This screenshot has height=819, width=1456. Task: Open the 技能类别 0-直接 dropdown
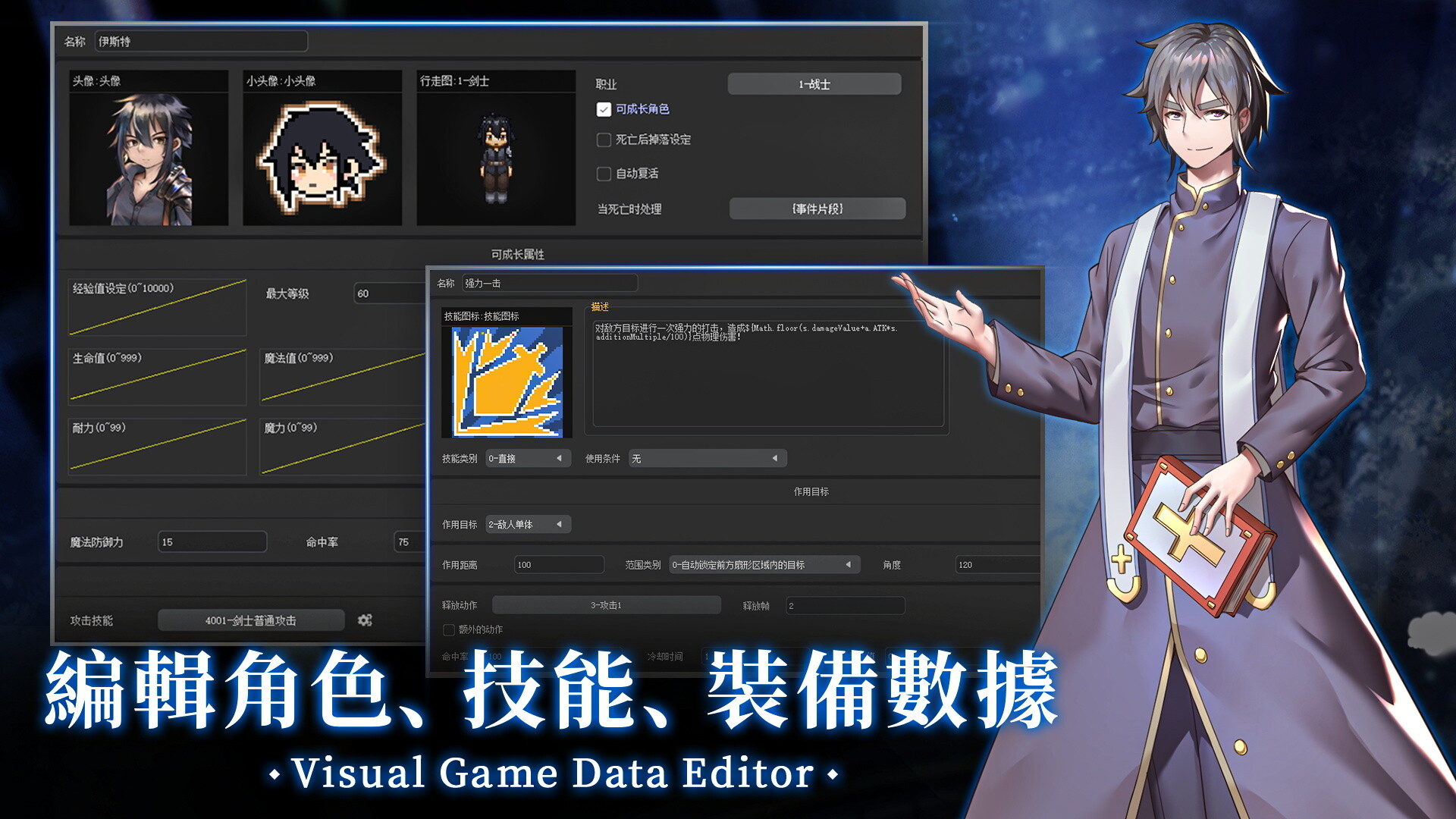[x=528, y=459]
